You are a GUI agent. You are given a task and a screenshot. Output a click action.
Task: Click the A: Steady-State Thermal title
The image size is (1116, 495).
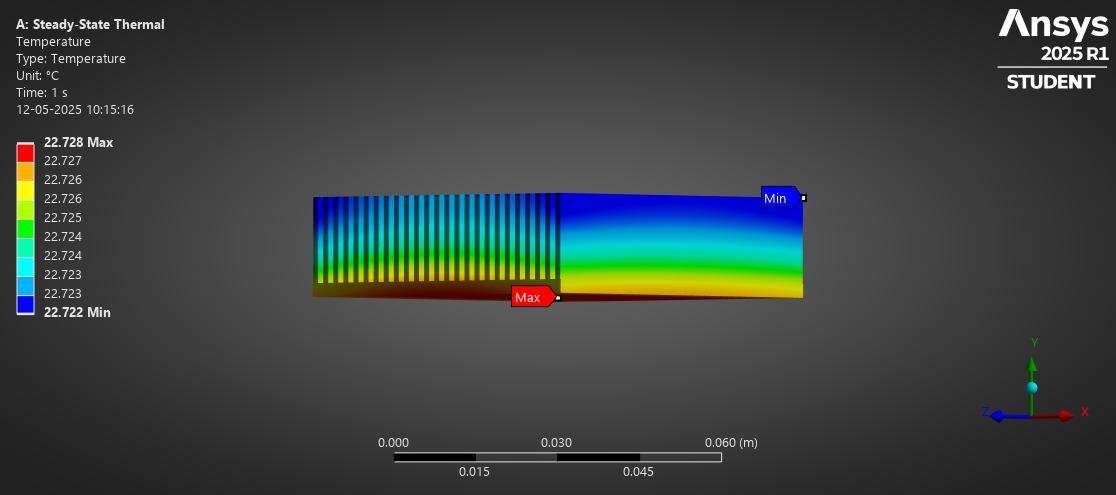tap(90, 24)
